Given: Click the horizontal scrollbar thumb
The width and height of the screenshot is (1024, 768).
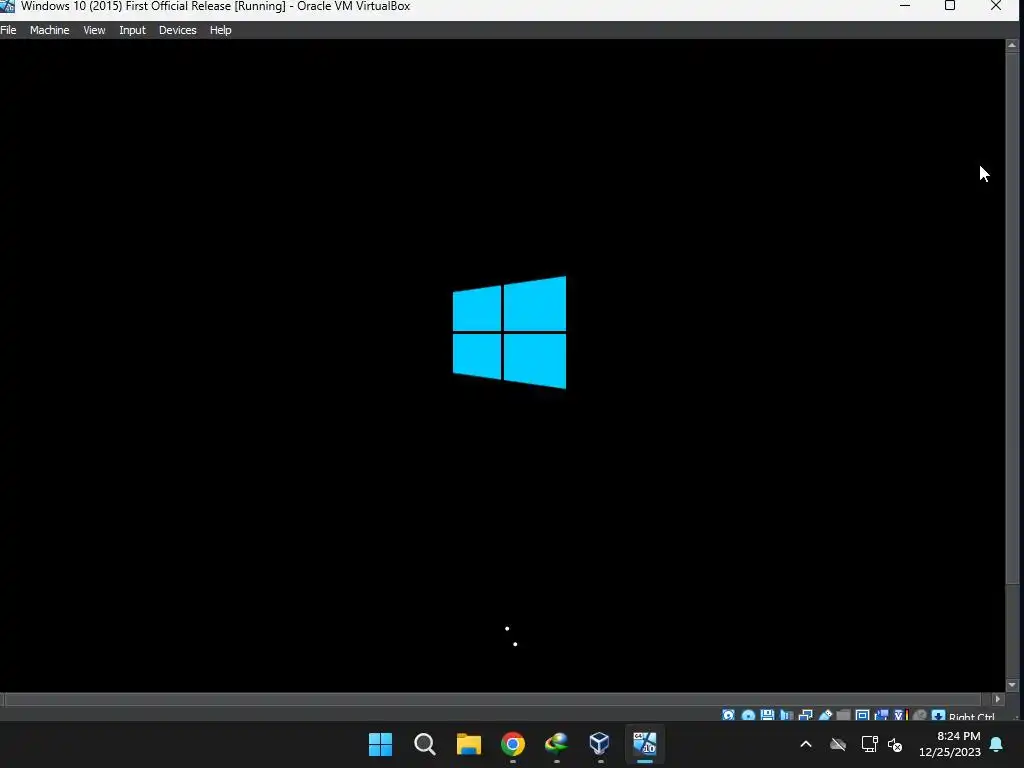Looking at the screenshot, I should (493, 699).
